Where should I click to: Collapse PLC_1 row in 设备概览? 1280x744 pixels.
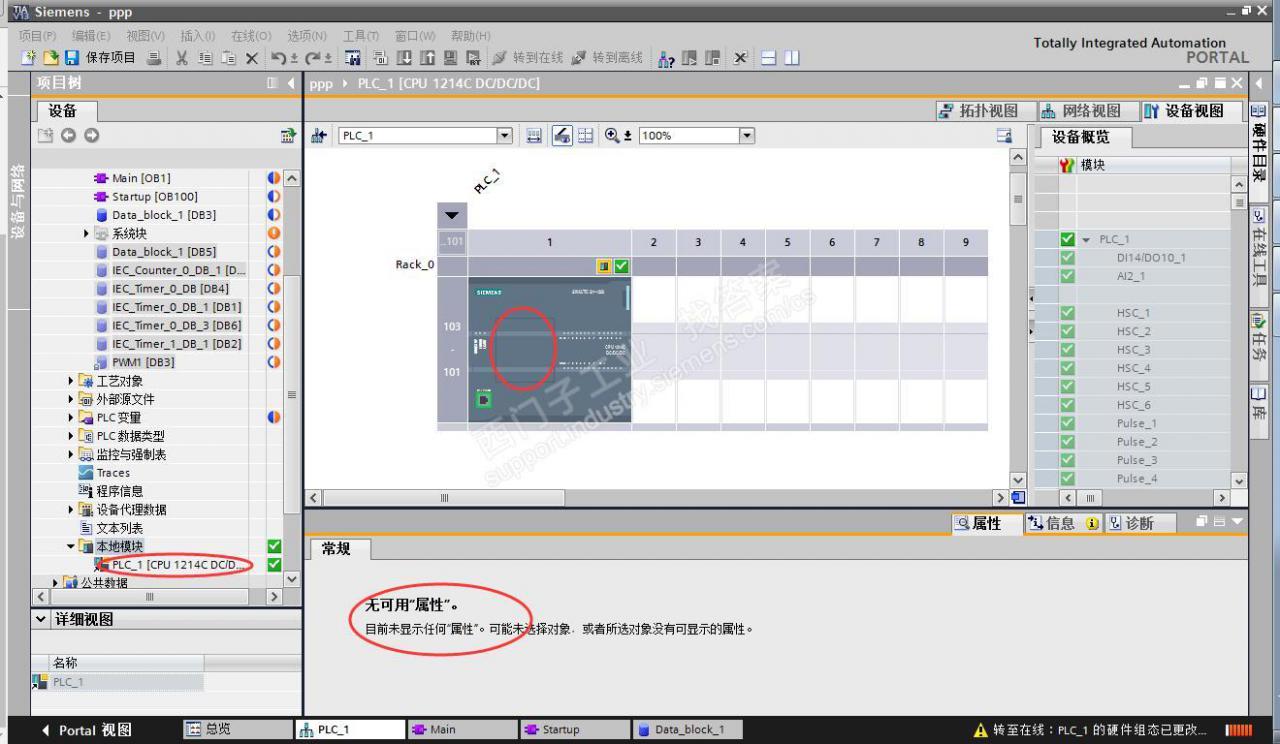click(x=1086, y=239)
